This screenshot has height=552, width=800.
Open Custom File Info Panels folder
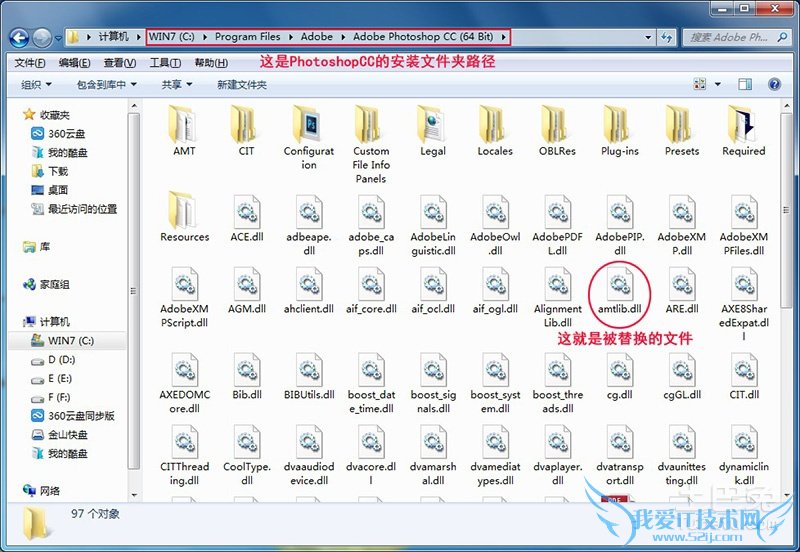tap(371, 144)
